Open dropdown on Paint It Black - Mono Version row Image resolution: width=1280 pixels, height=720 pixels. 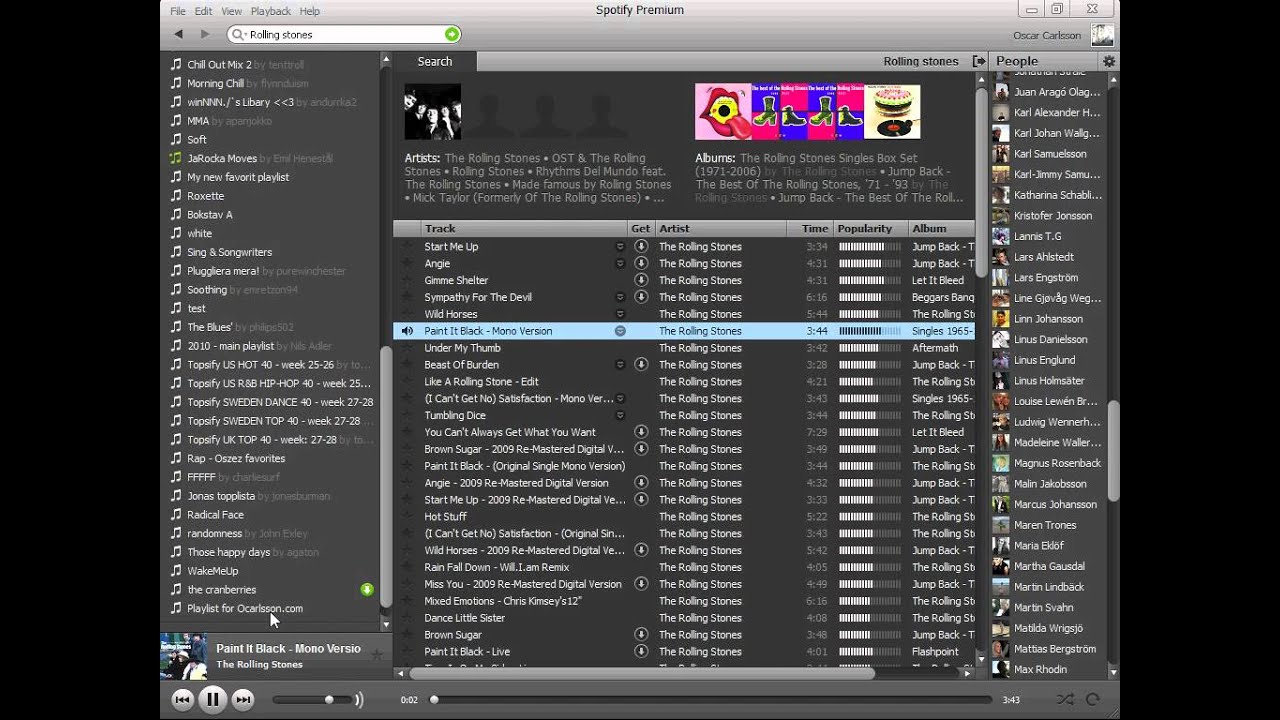[x=620, y=331]
